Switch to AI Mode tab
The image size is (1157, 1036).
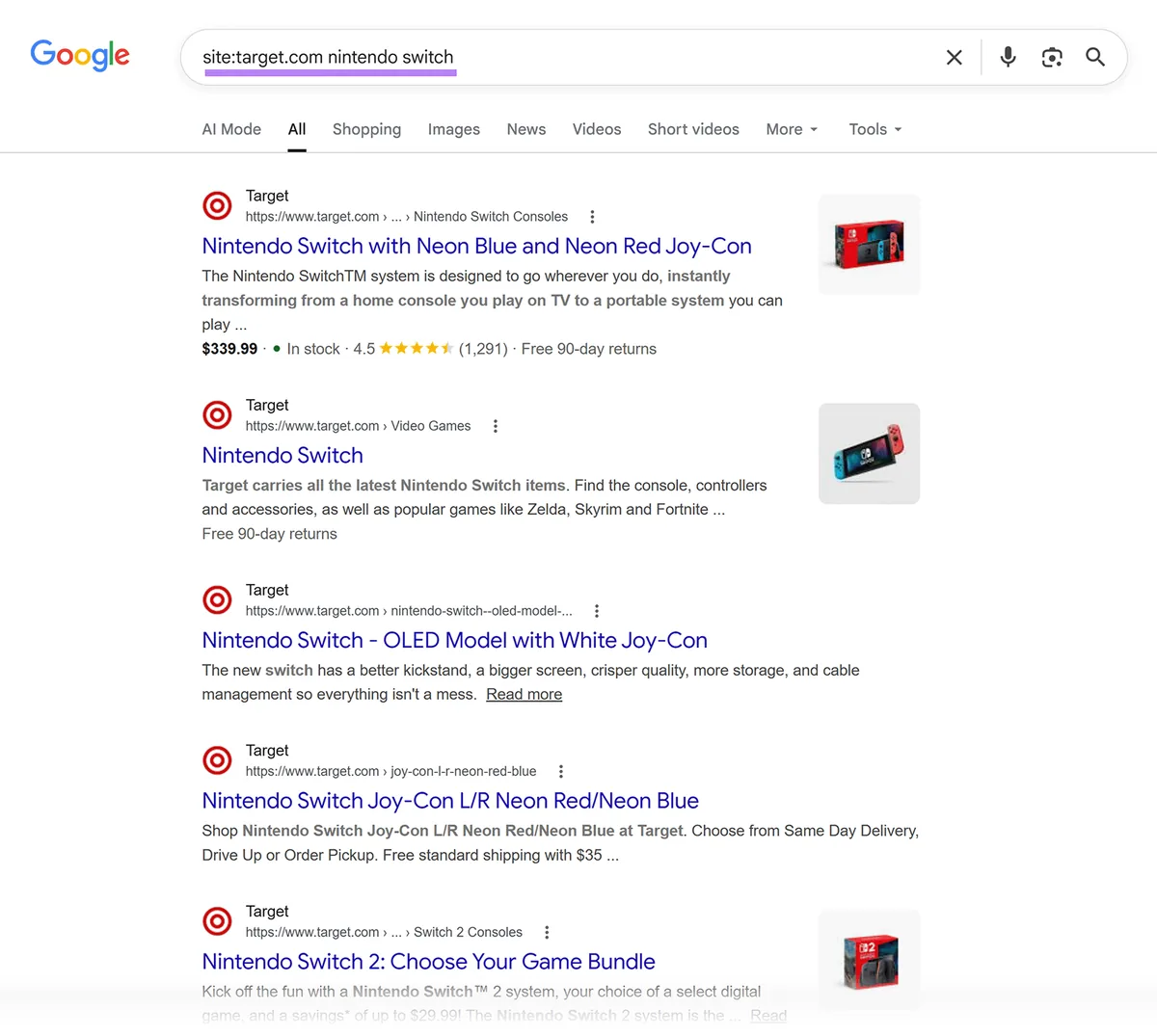(231, 129)
